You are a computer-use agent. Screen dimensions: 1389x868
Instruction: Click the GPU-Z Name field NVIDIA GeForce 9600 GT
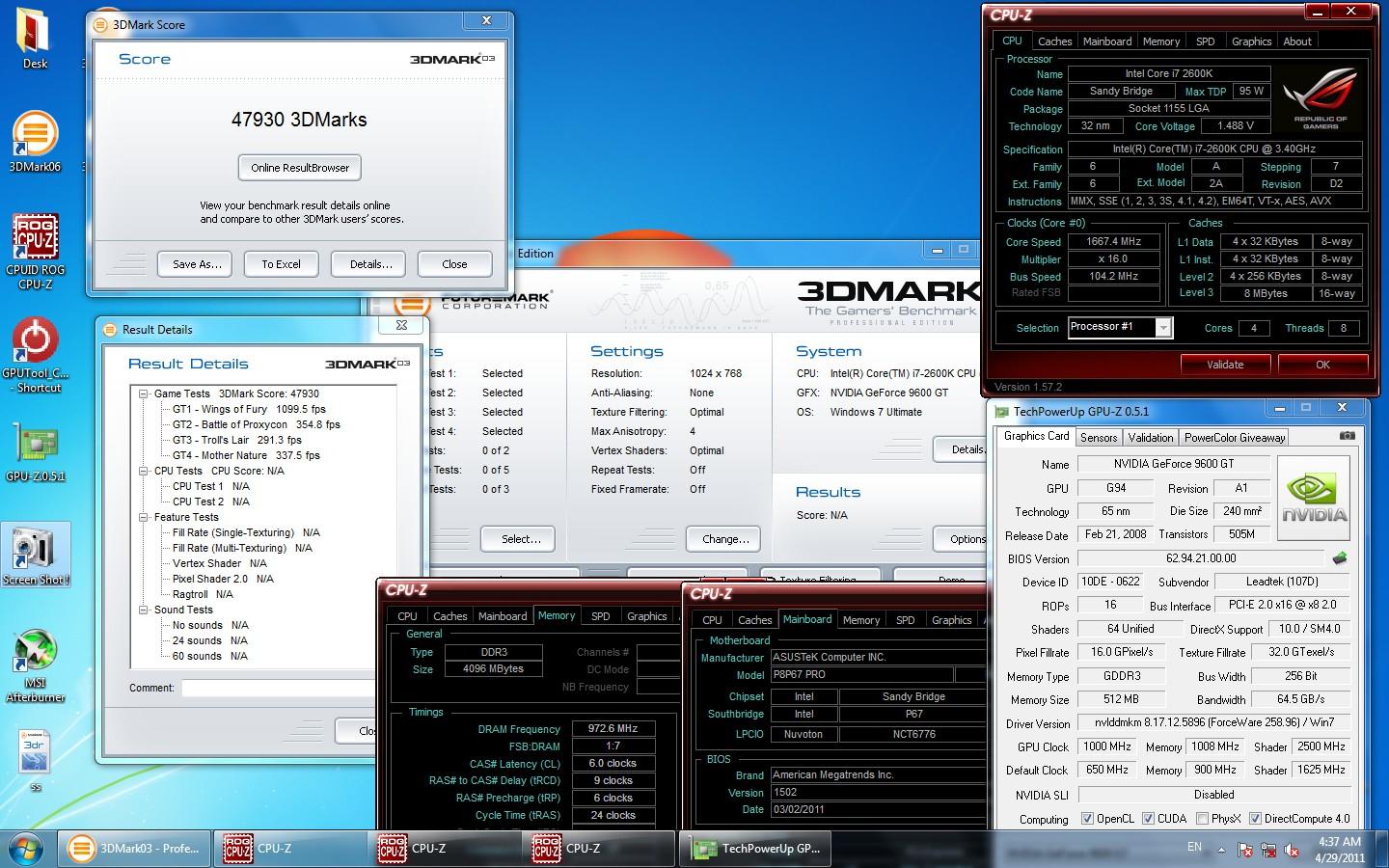[1173, 464]
